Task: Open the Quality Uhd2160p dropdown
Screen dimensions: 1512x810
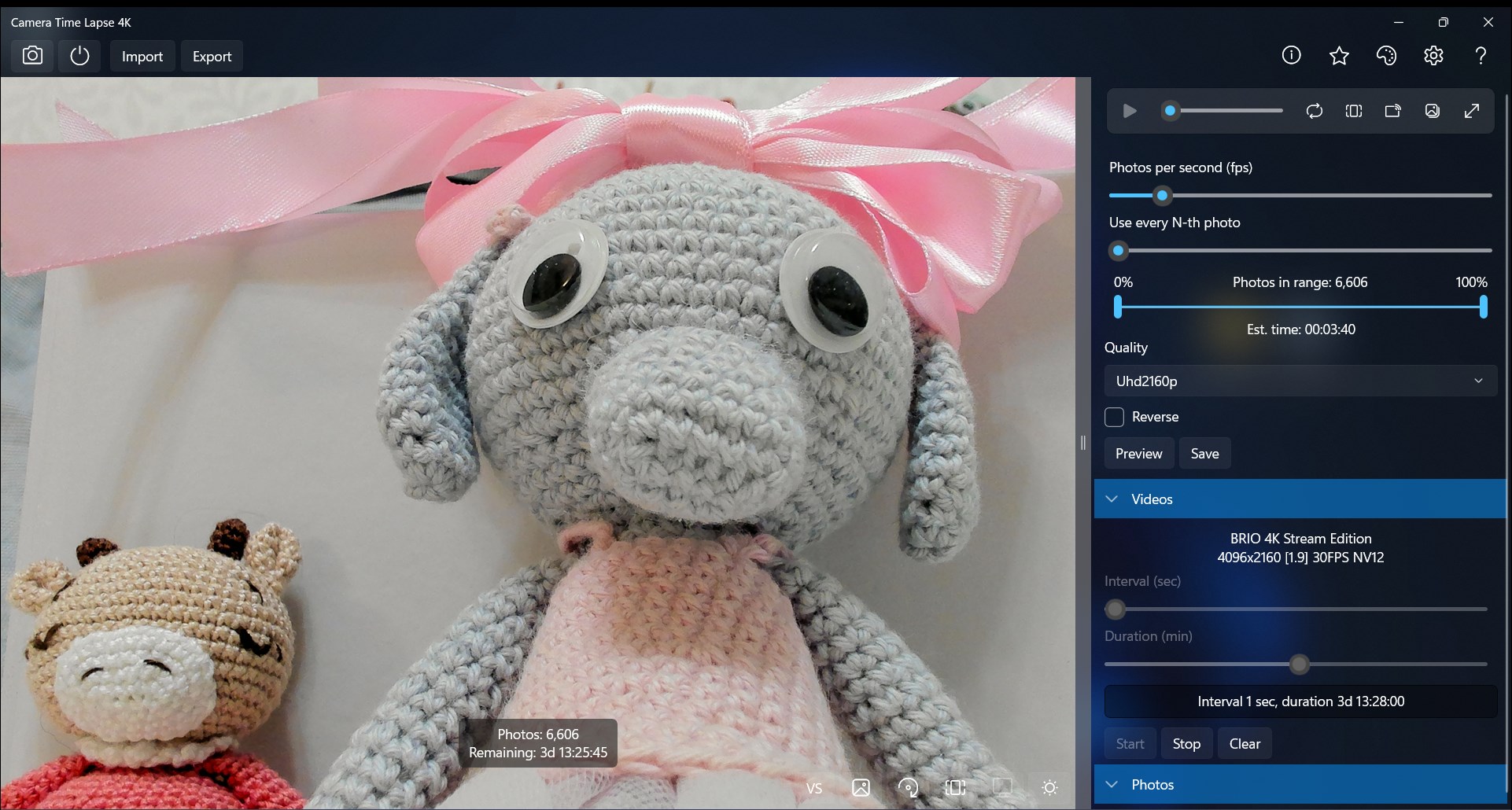Action: coord(1300,381)
